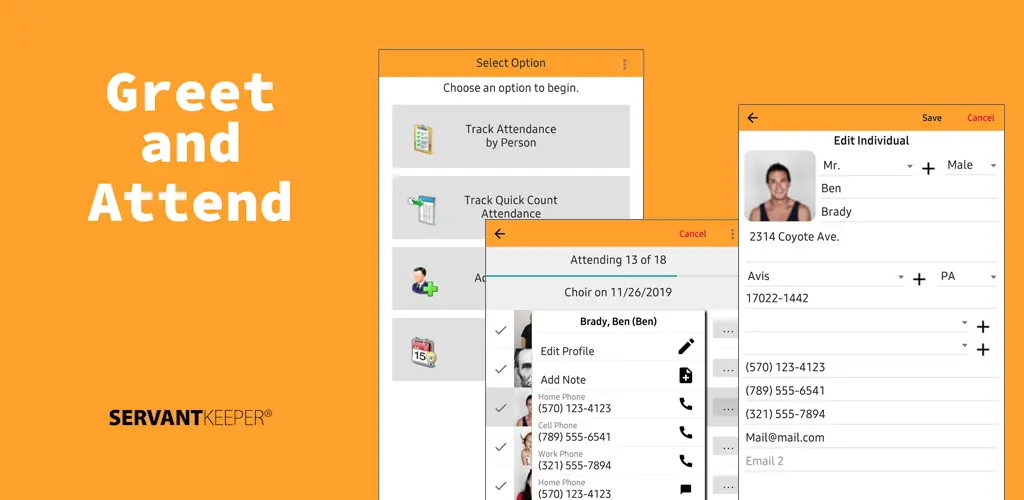Expand the PA state dropdown
1024x500 pixels.
[968, 277]
